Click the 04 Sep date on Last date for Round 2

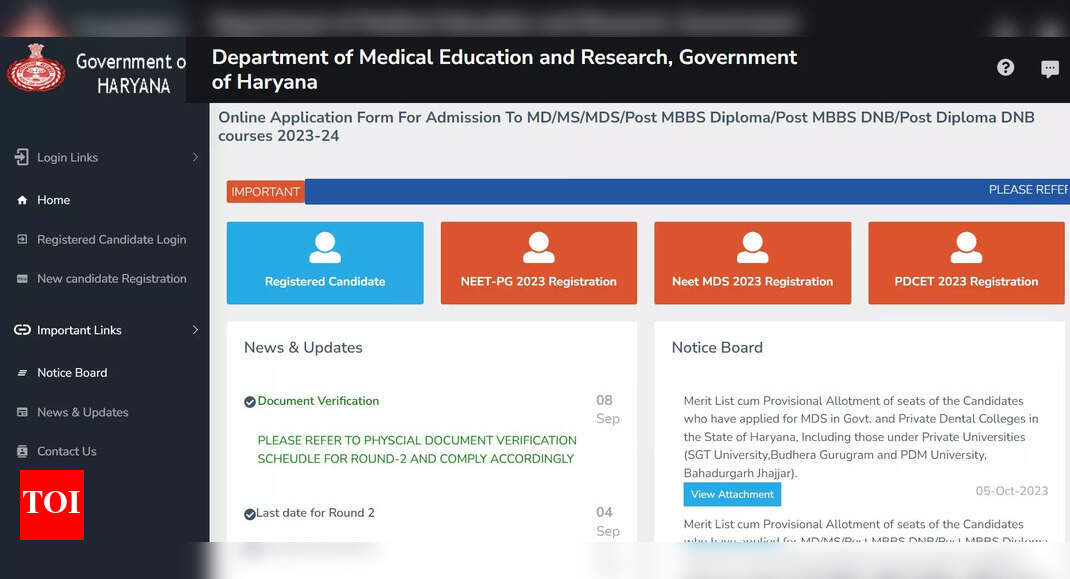click(607, 522)
